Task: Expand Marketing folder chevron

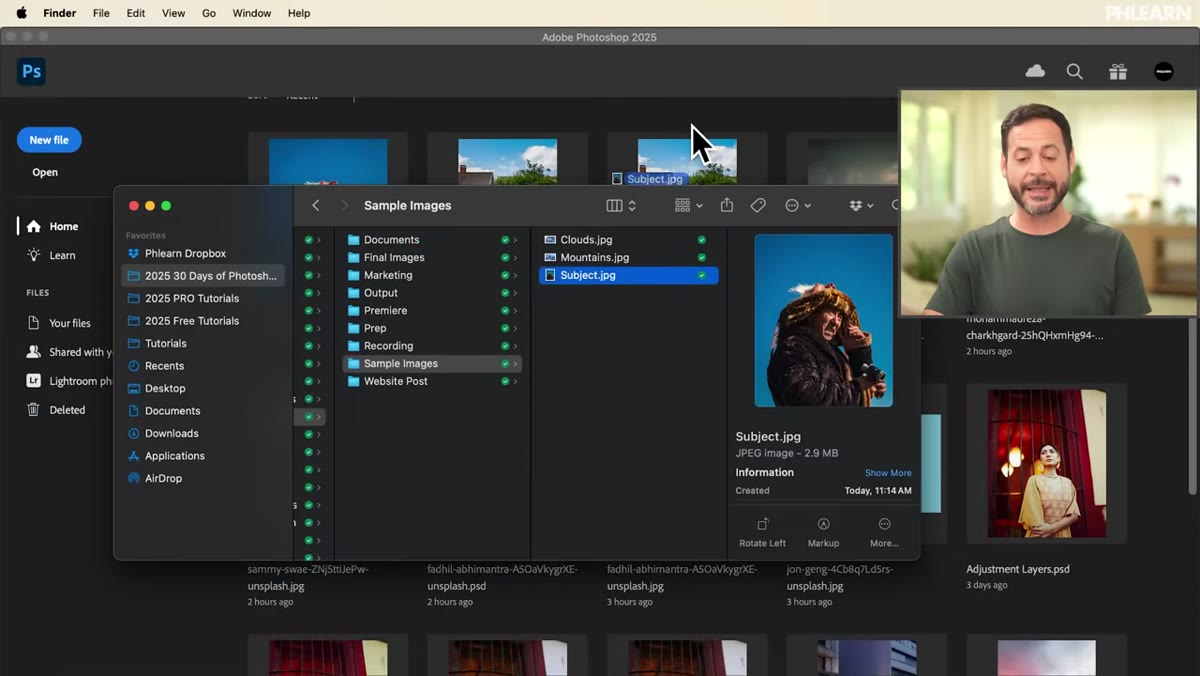Action: click(x=516, y=275)
